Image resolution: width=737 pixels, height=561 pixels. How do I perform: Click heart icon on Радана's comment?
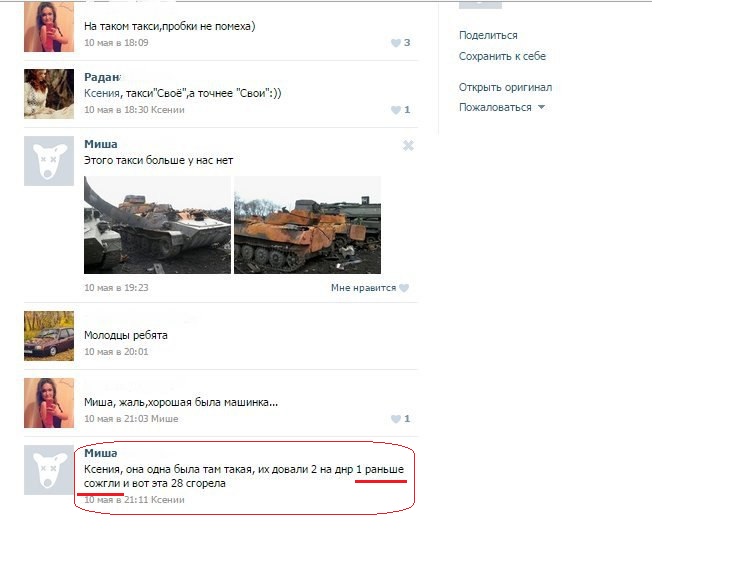[x=396, y=110]
